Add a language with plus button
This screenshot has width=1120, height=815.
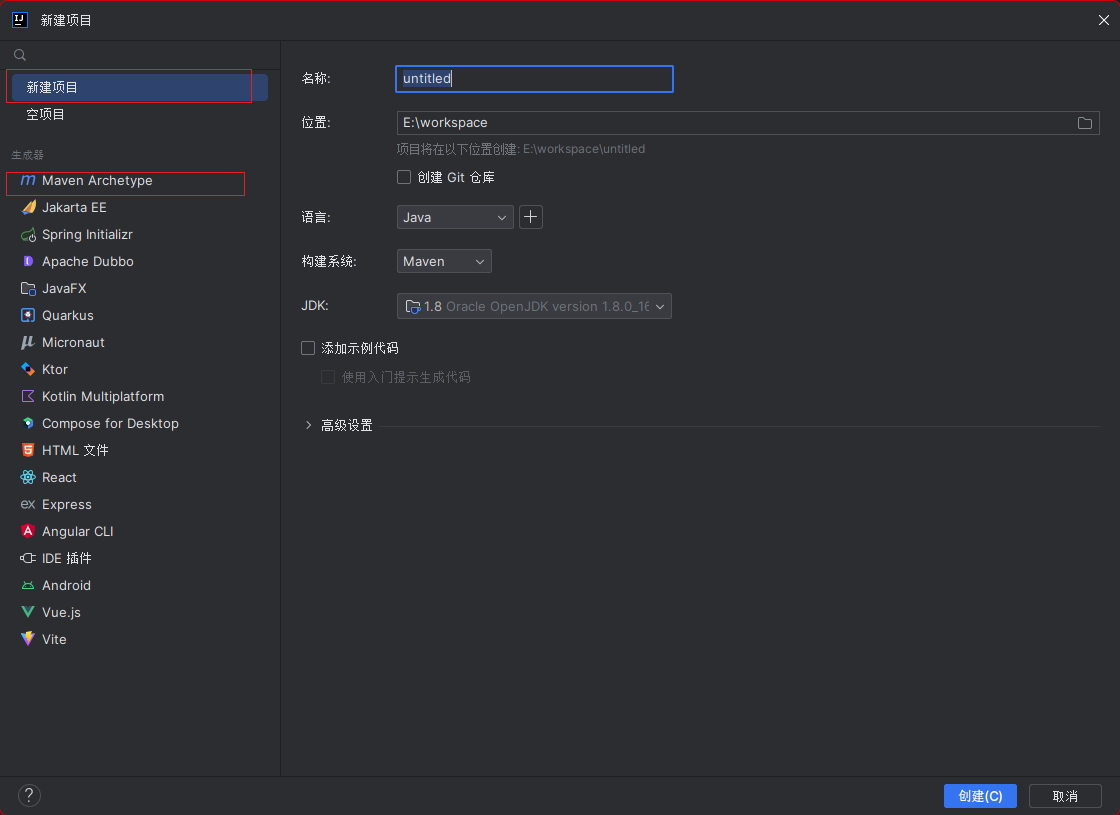[531, 217]
